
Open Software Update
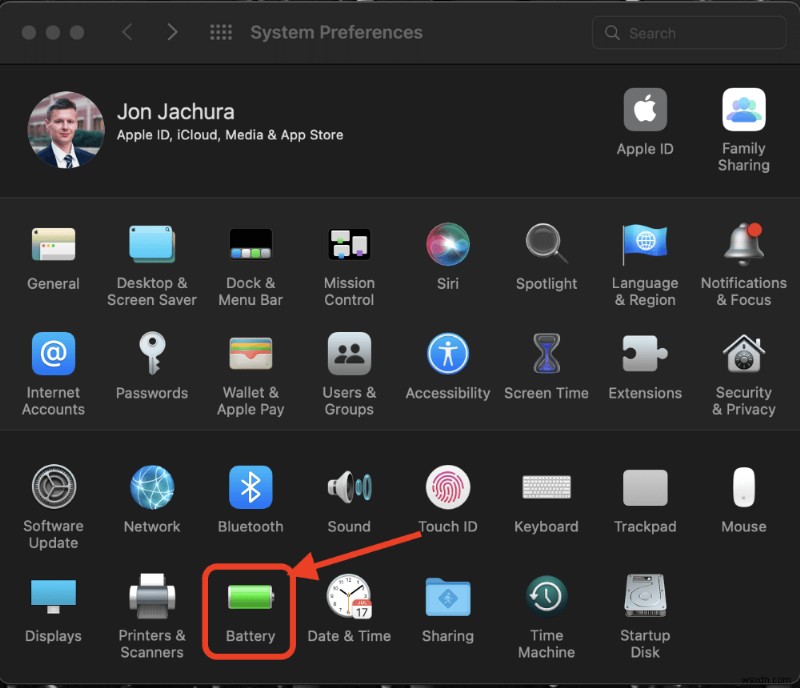click(53, 489)
